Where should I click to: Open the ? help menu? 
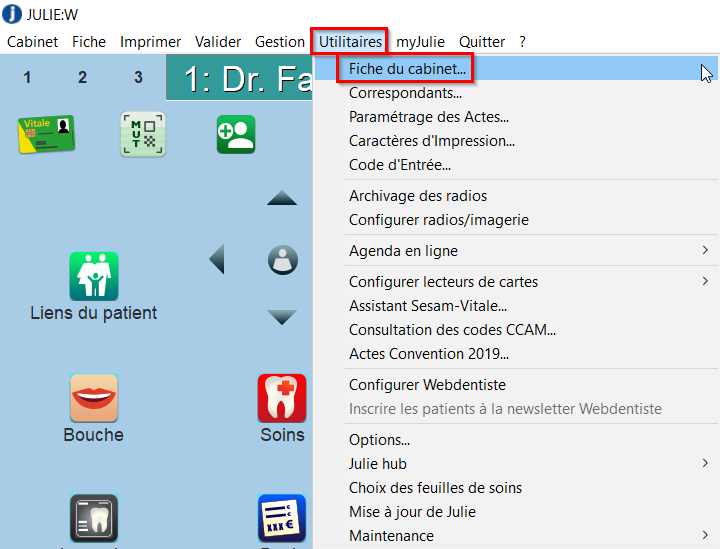[523, 42]
